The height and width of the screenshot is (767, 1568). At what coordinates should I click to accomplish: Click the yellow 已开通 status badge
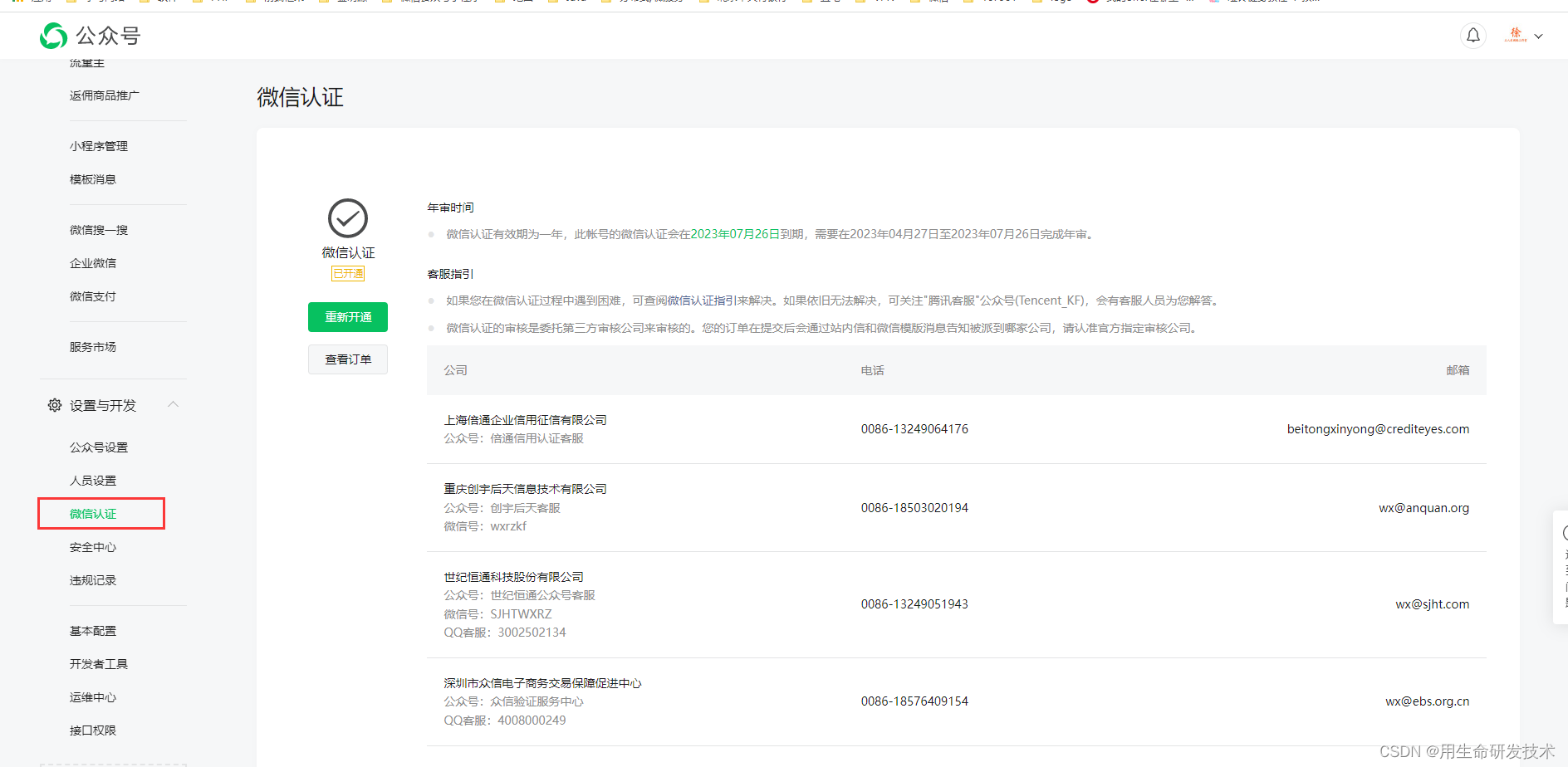(347, 273)
